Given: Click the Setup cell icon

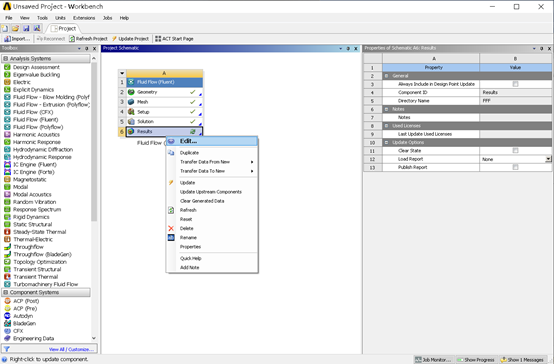Looking at the screenshot, I should [131, 112].
